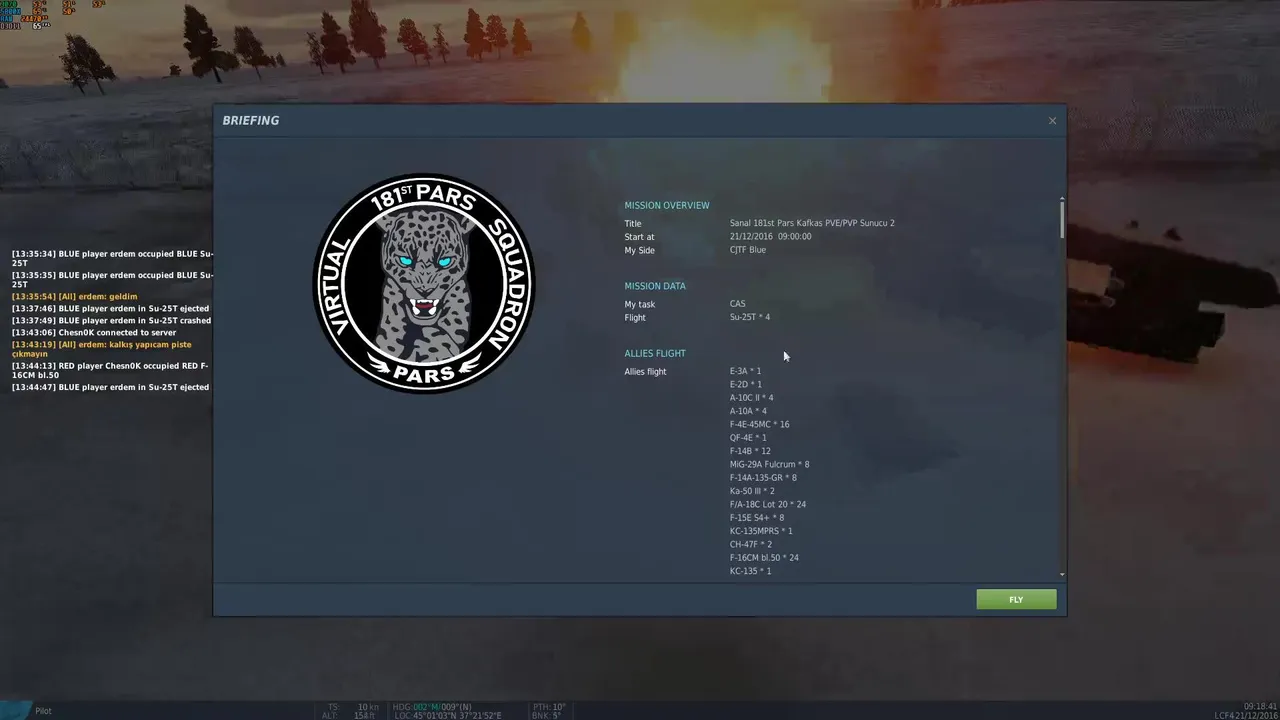Click the 'CAS' task value

[737, 304]
